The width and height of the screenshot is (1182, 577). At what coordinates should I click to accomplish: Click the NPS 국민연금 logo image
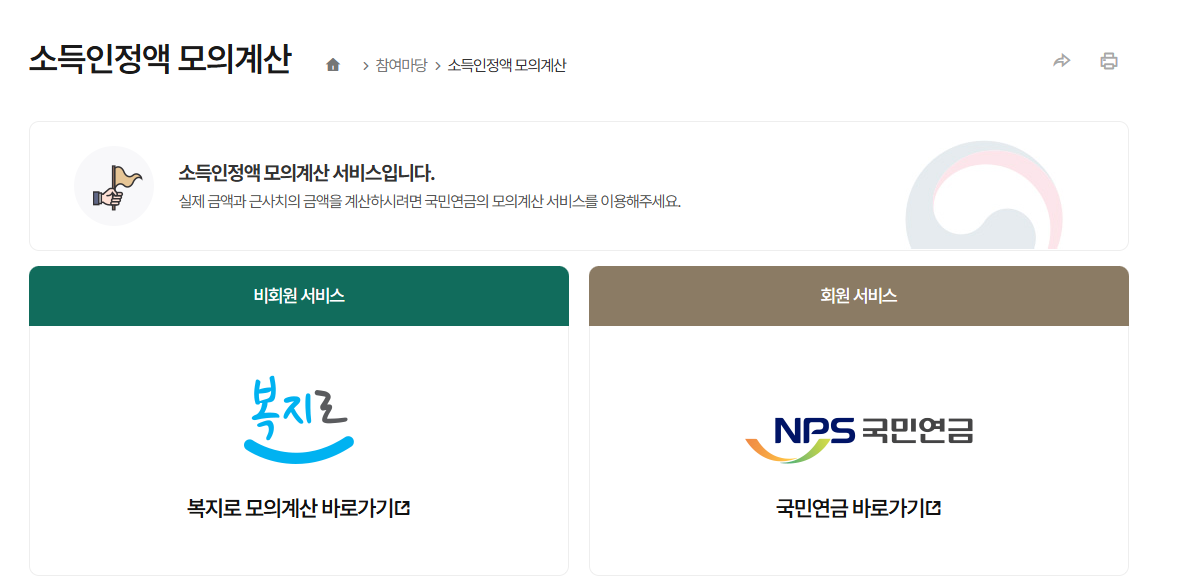tap(859, 439)
